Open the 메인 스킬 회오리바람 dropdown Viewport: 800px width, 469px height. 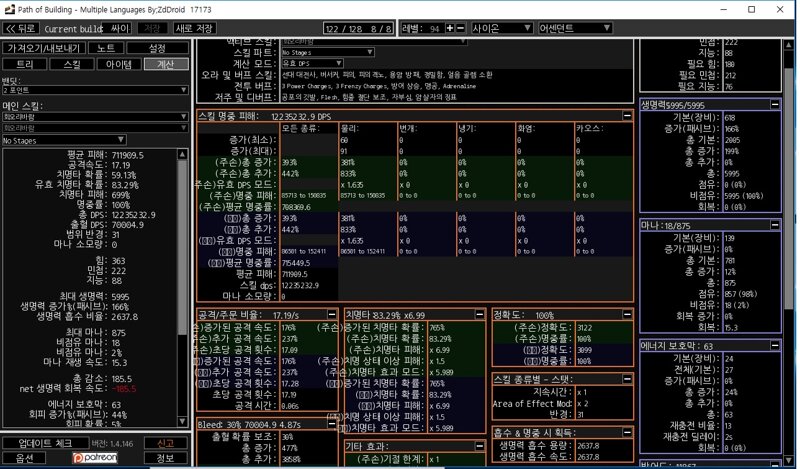click(x=95, y=117)
